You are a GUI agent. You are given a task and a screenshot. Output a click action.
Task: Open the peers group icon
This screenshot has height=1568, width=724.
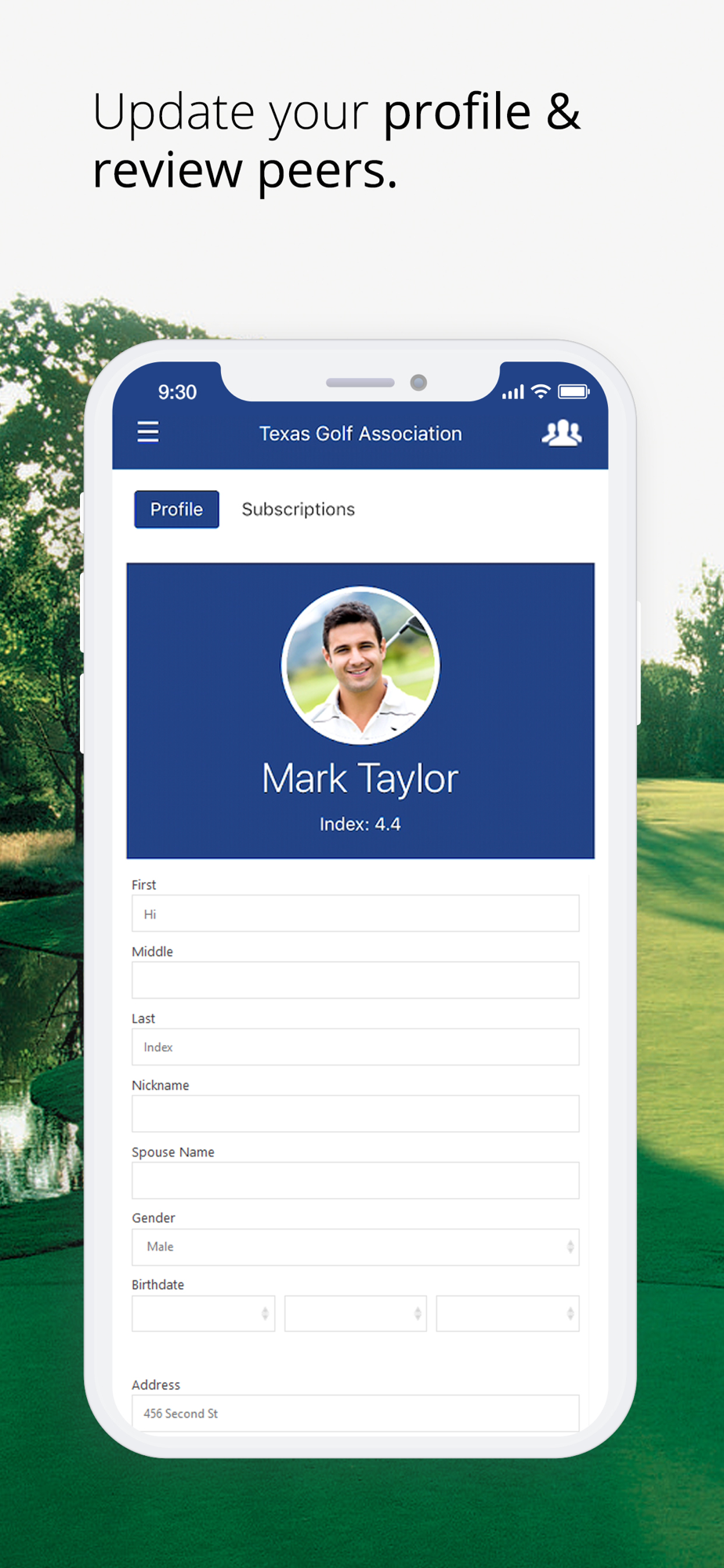[x=562, y=433]
